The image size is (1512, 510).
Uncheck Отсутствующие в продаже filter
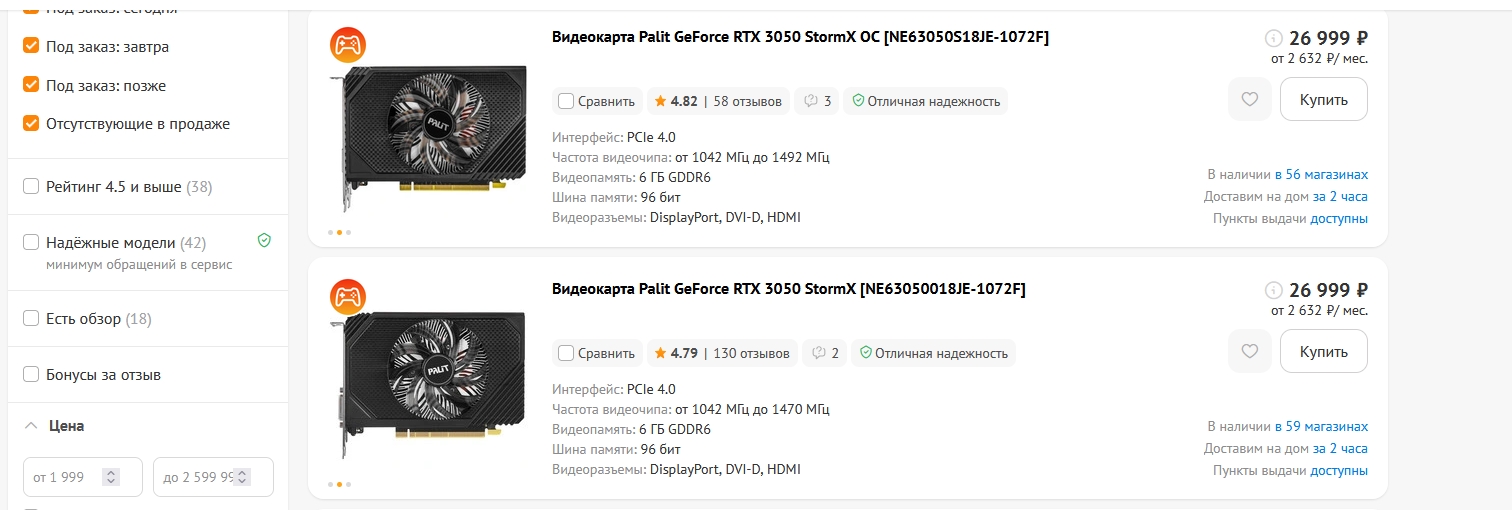point(31,124)
